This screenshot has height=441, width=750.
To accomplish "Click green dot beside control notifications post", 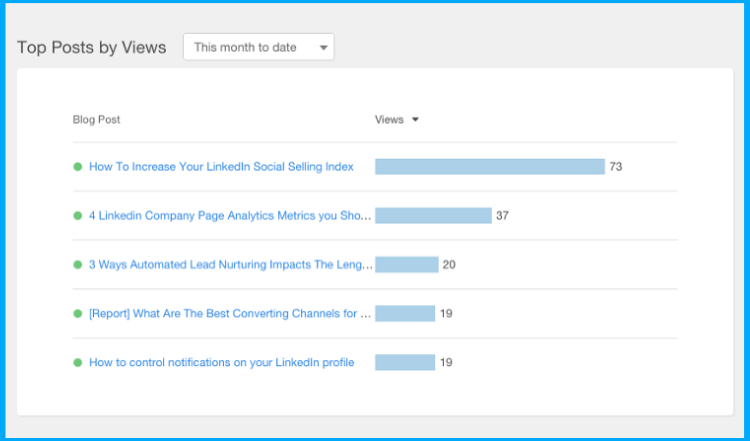I will point(78,363).
